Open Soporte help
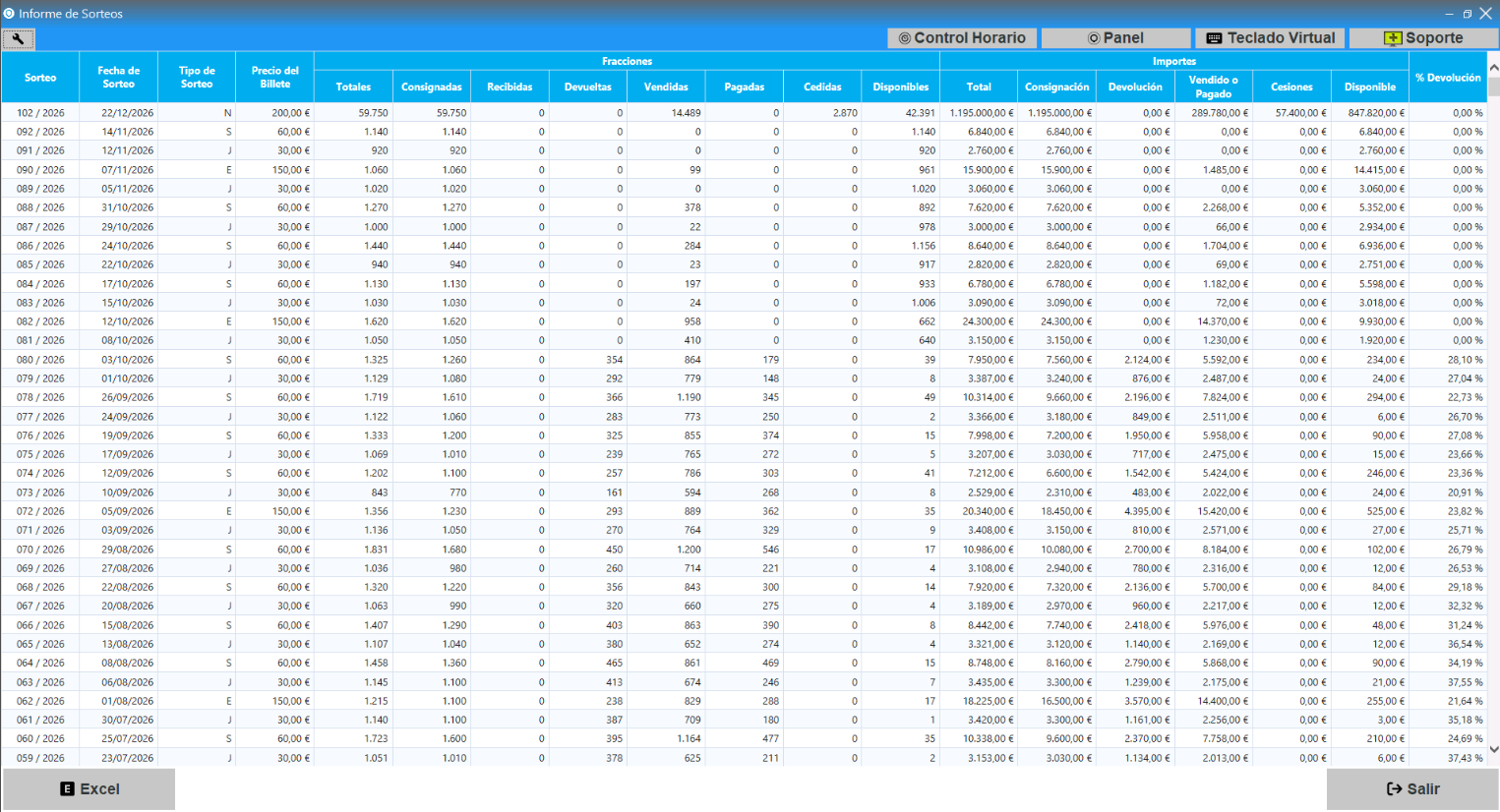Viewport: 1500px width, 812px height. (1423, 38)
